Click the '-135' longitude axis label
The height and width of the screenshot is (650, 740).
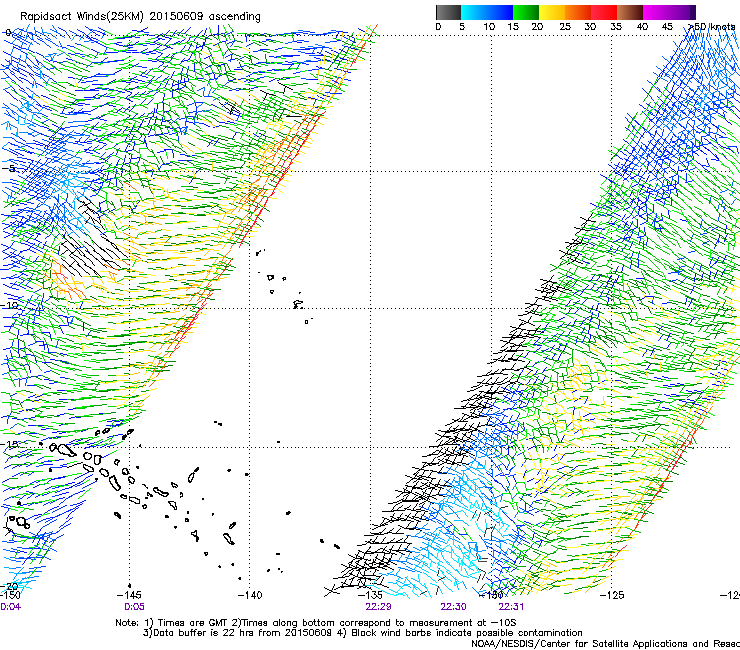pyautogui.click(x=370, y=595)
